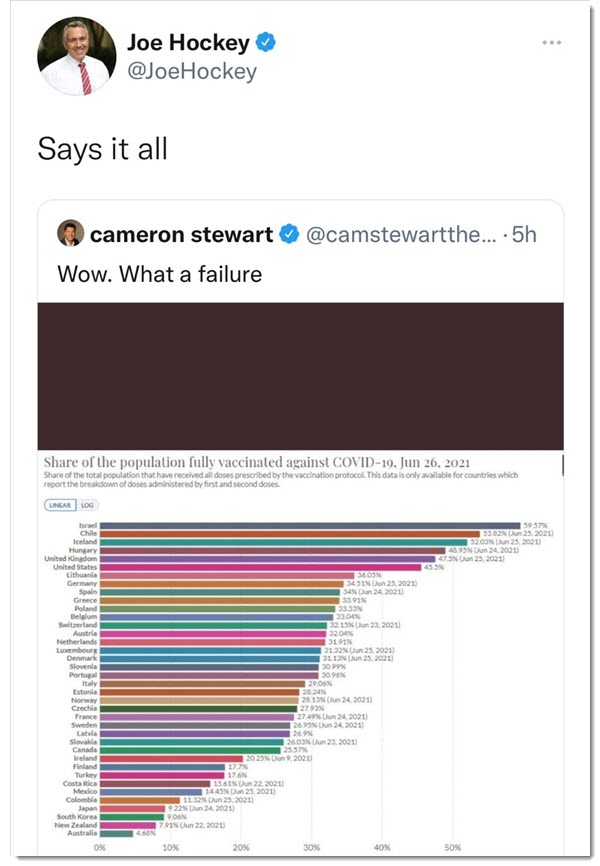The width and height of the screenshot is (600, 866).
Task: Open the @JoeHockey handle link
Action: tap(192, 71)
